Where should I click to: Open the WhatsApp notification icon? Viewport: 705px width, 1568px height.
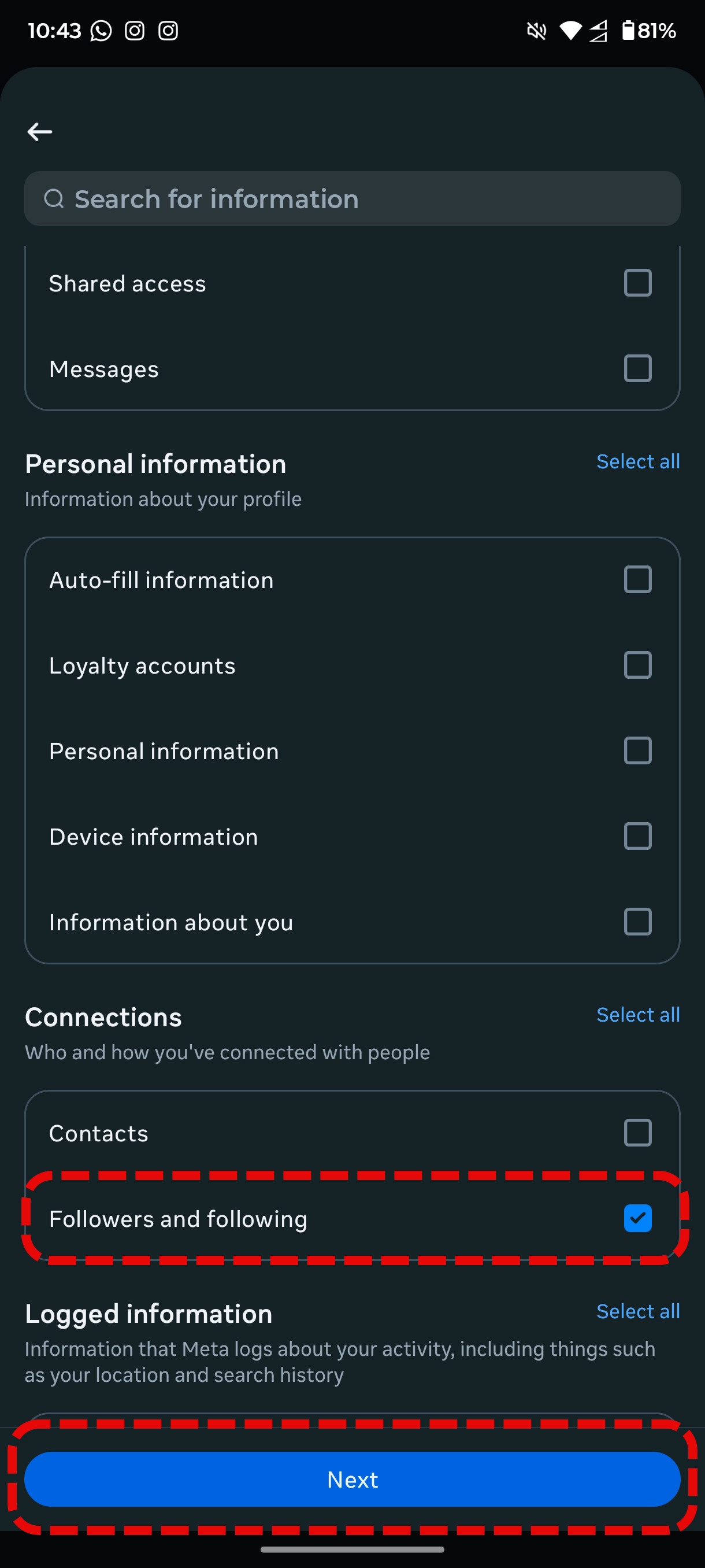[x=99, y=30]
